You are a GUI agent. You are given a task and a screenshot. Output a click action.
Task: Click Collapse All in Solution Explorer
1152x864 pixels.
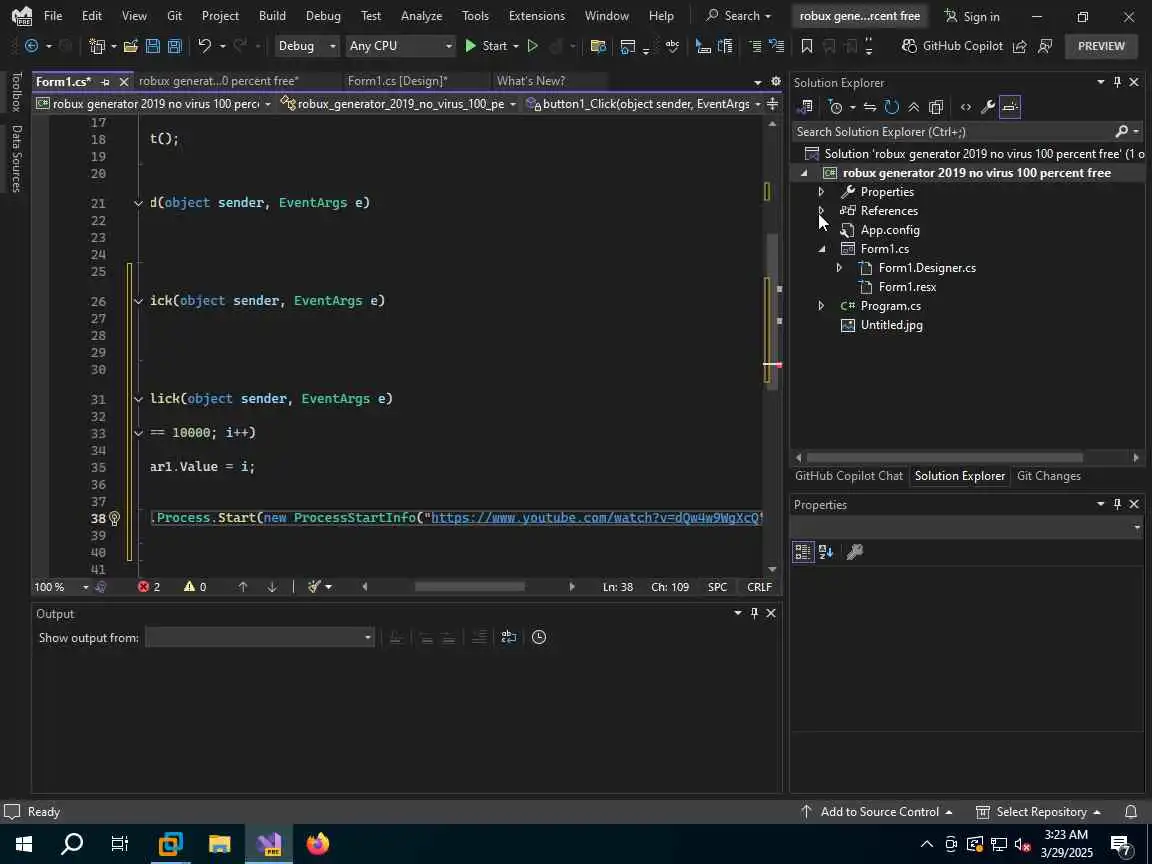[913, 107]
